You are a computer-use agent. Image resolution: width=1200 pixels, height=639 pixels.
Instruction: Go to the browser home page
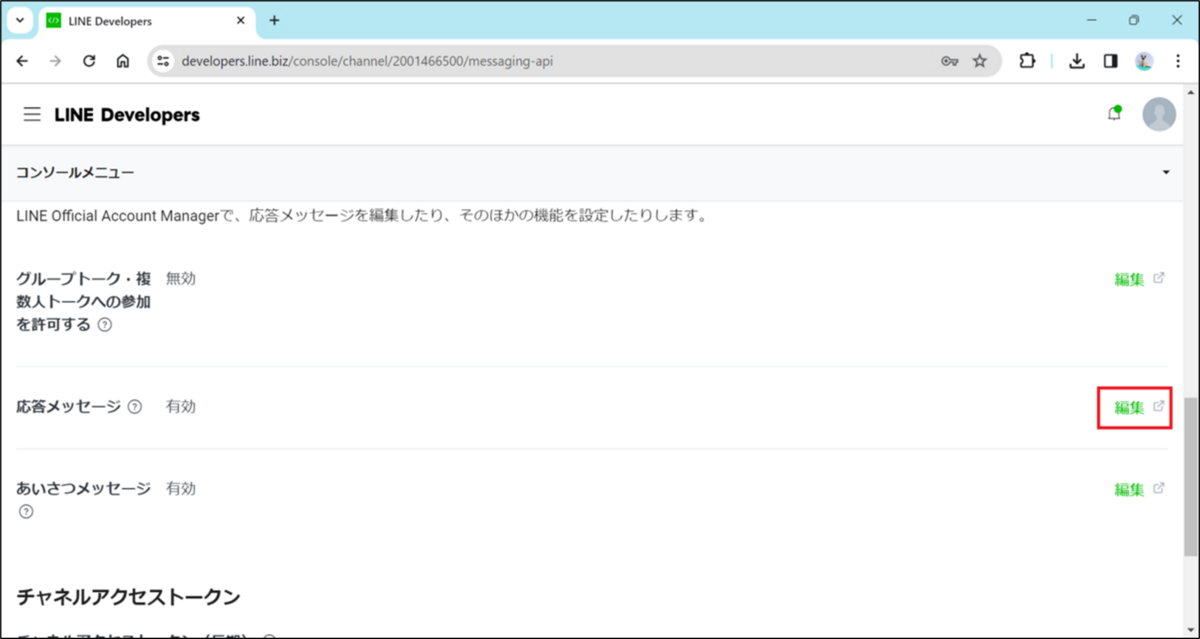point(123,61)
